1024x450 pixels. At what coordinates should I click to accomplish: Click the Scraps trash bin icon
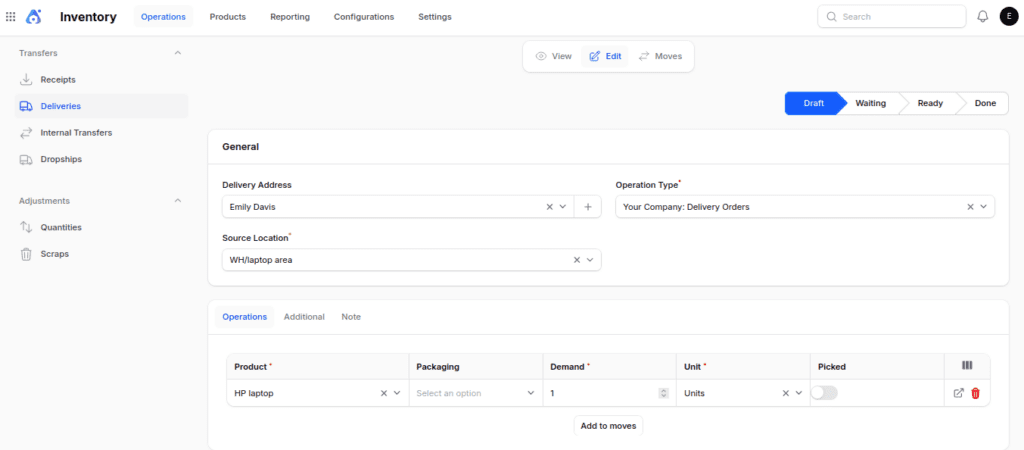(26, 254)
